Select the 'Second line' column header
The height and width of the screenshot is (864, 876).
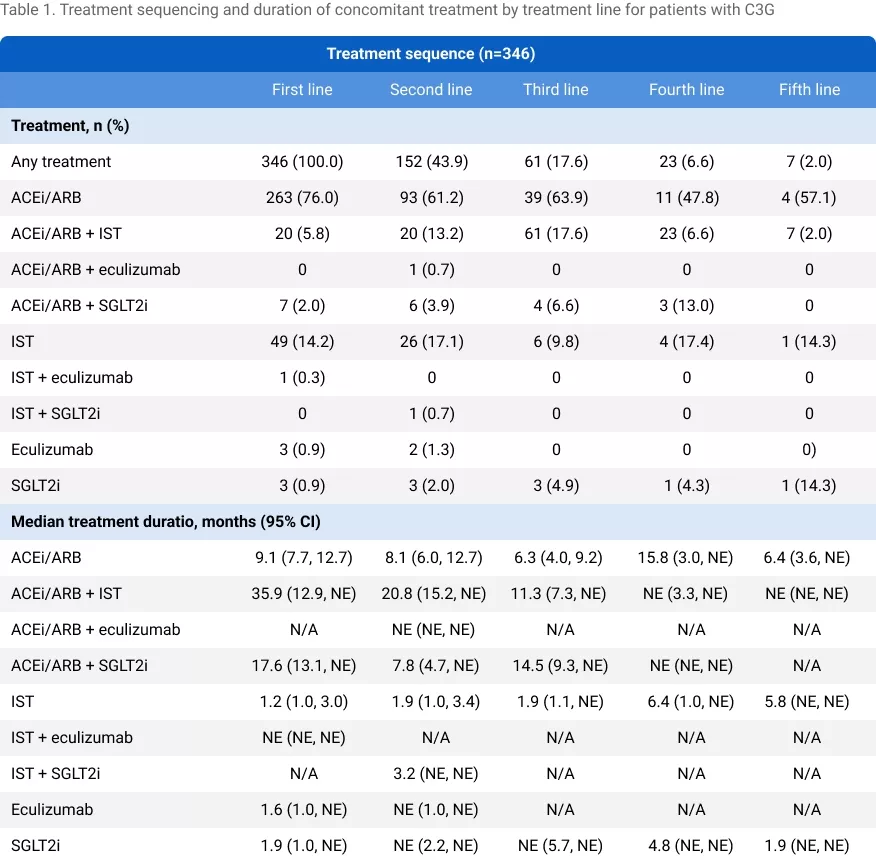(431, 90)
